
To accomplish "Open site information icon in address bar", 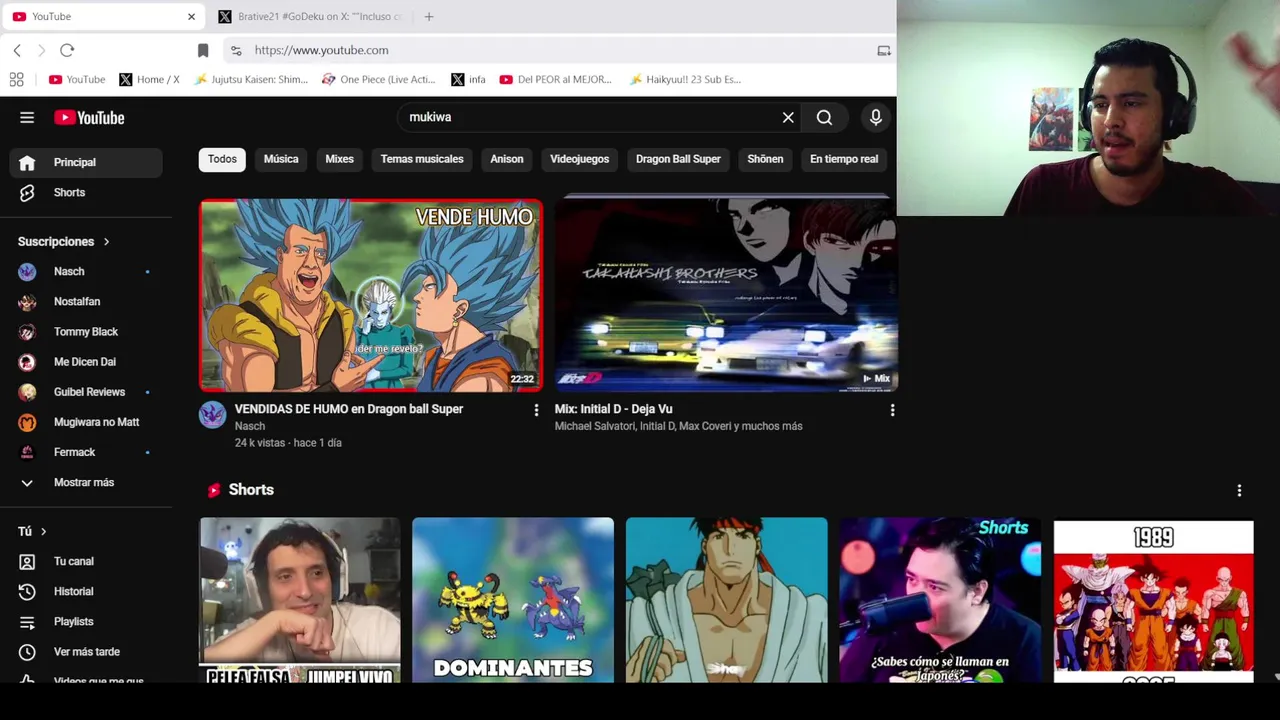I will point(236,50).
